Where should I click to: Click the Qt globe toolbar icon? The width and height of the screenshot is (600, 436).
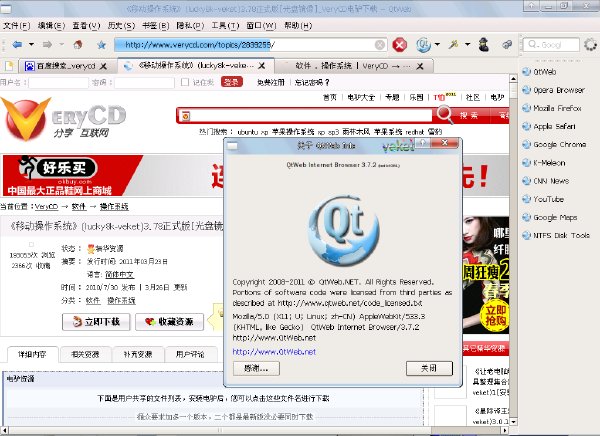point(423,45)
